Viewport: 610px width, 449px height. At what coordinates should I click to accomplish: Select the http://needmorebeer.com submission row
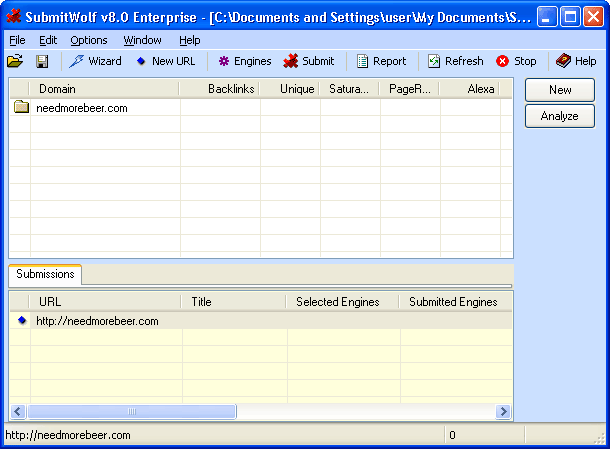click(x=261, y=321)
